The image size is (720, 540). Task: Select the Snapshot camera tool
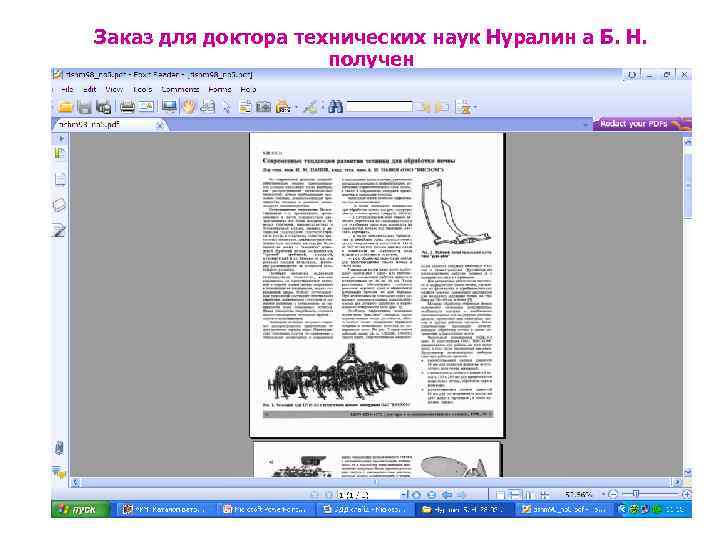[x=264, y=107]
